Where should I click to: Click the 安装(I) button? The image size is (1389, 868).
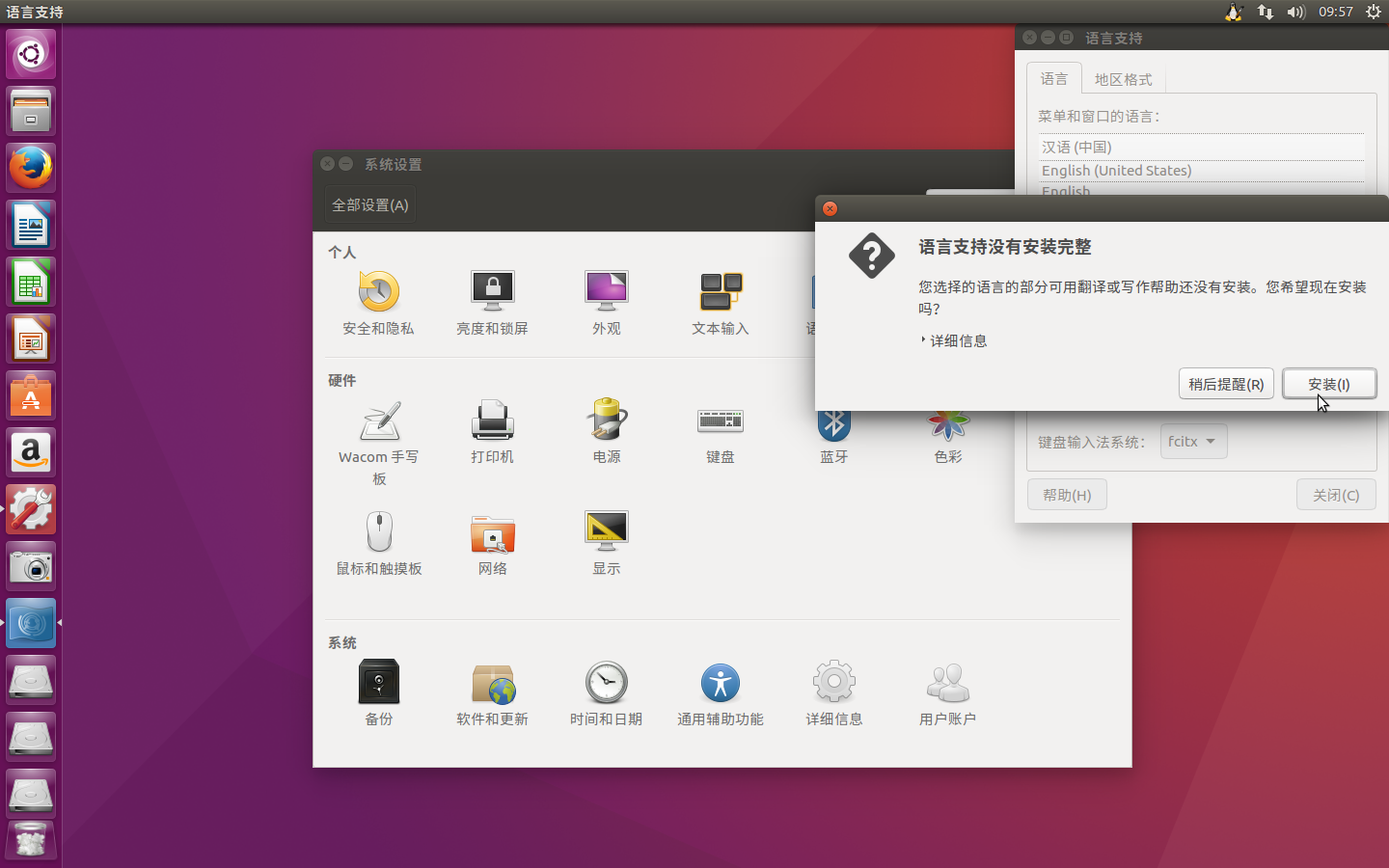[x=1329, y=383]
